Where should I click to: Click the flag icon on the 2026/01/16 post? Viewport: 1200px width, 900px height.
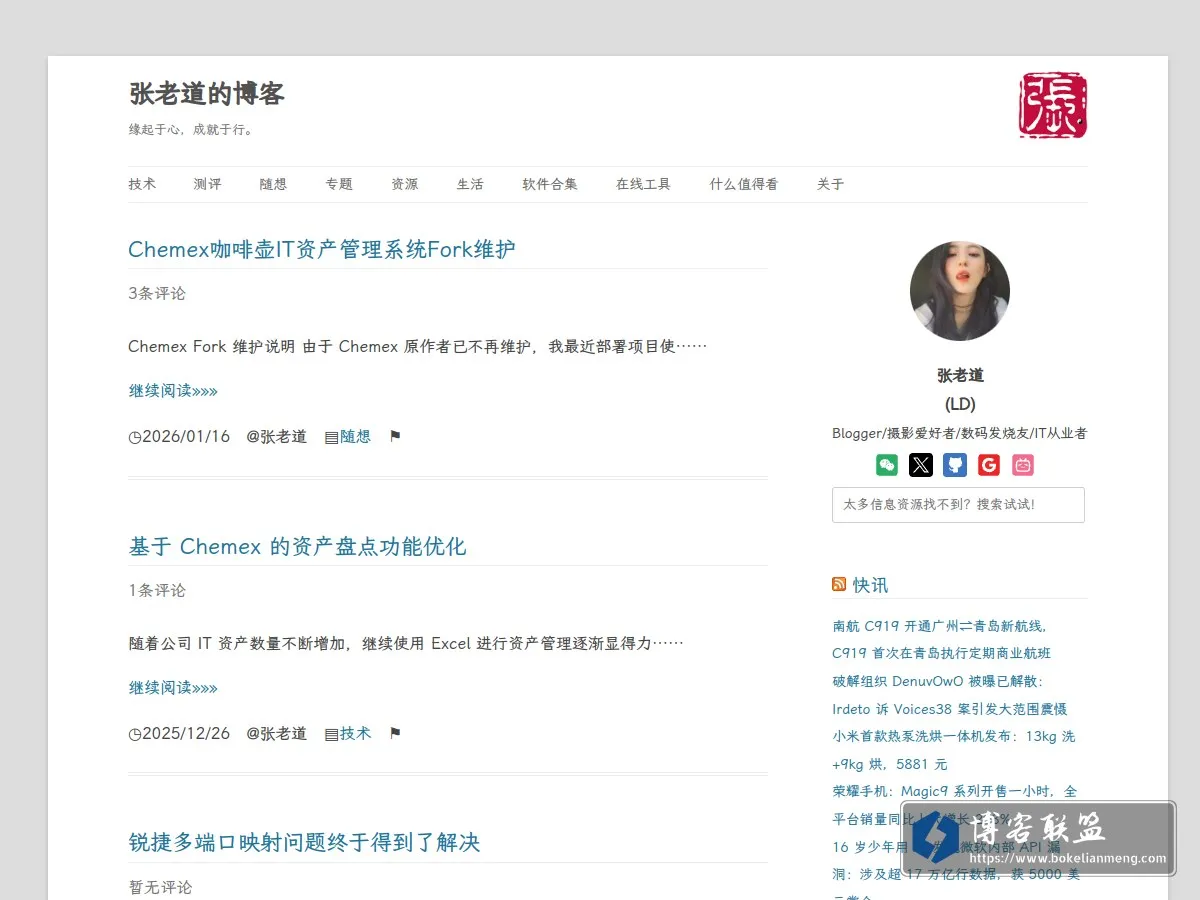[395, 437]
